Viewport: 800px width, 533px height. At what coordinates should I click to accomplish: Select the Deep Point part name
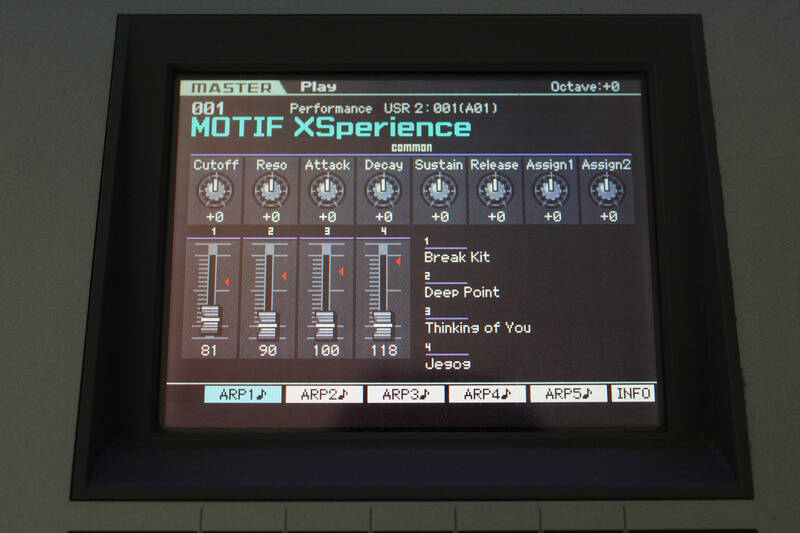click(x=462, y=292)
